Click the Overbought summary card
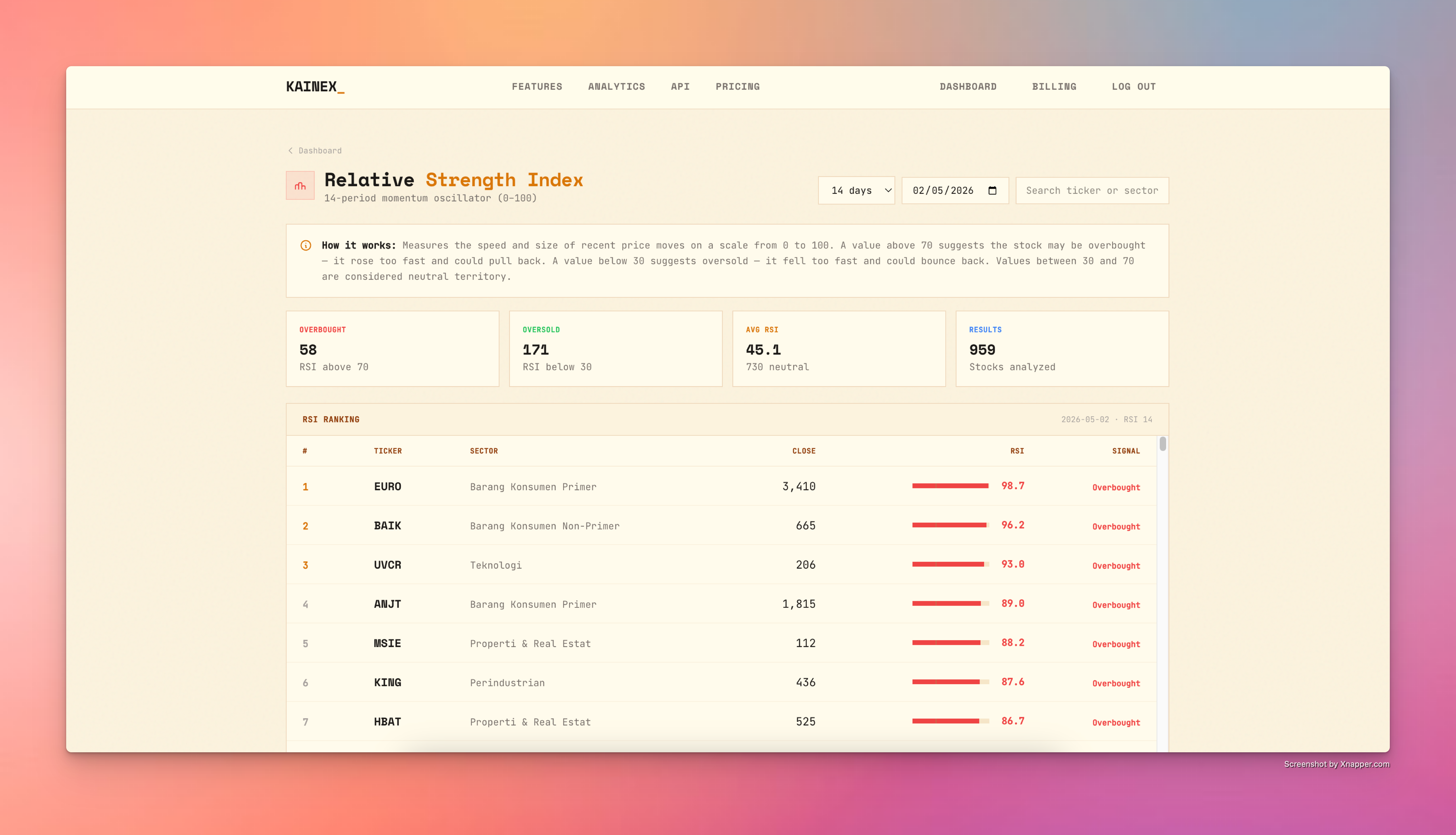The width and height of the screenshot is (1456, 835). click(x=392, y=349)
